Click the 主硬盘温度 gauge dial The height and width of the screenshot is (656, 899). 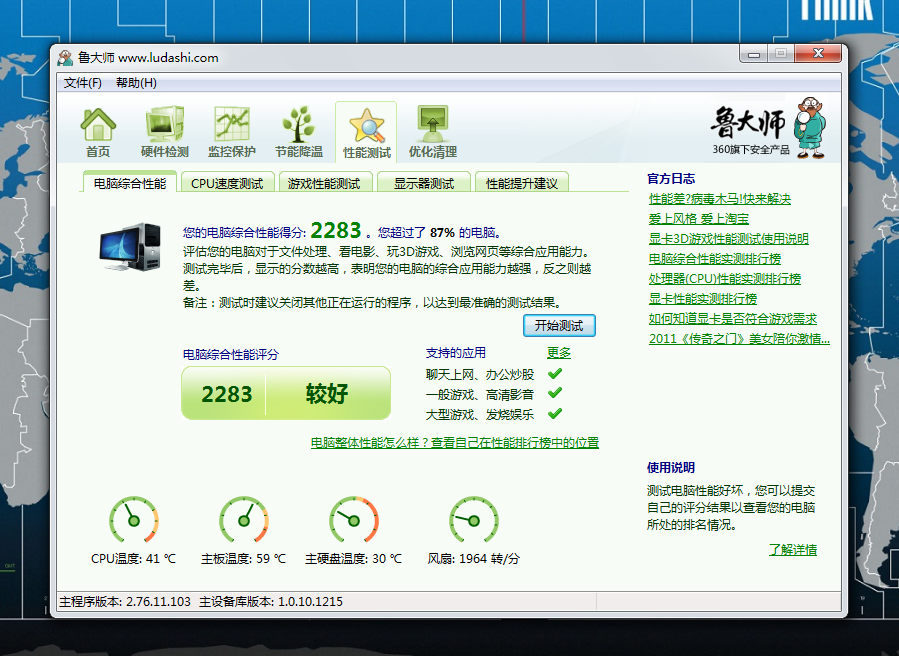(354, 520)
